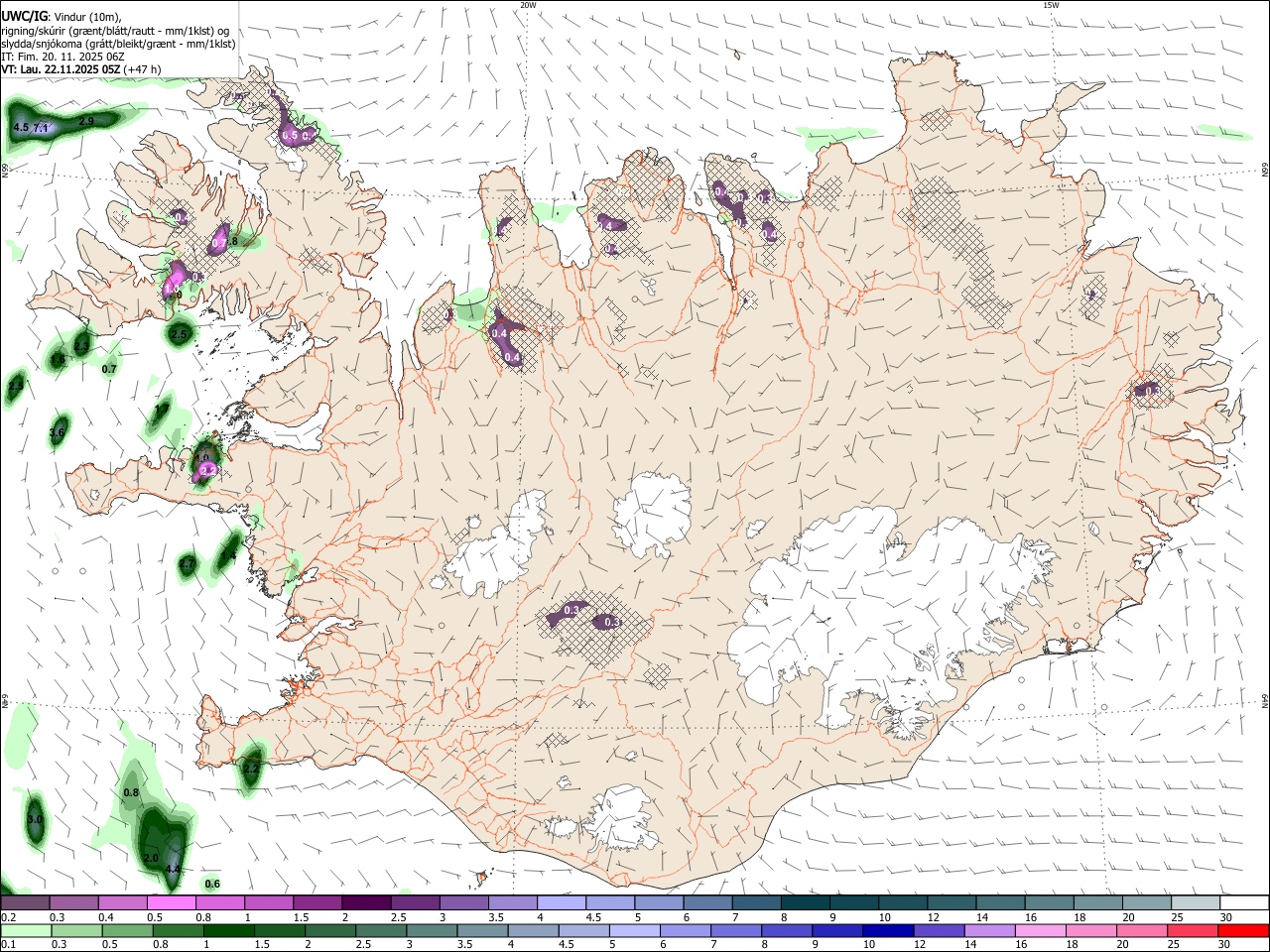Click the 'slydda/snjókoma (grátt/bleikt/grænt' description line
The image size is (1270, 952).
(x=118, y=44)
